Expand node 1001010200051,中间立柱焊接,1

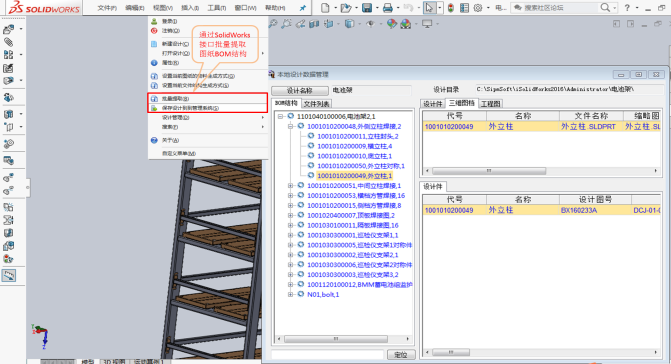291,186
